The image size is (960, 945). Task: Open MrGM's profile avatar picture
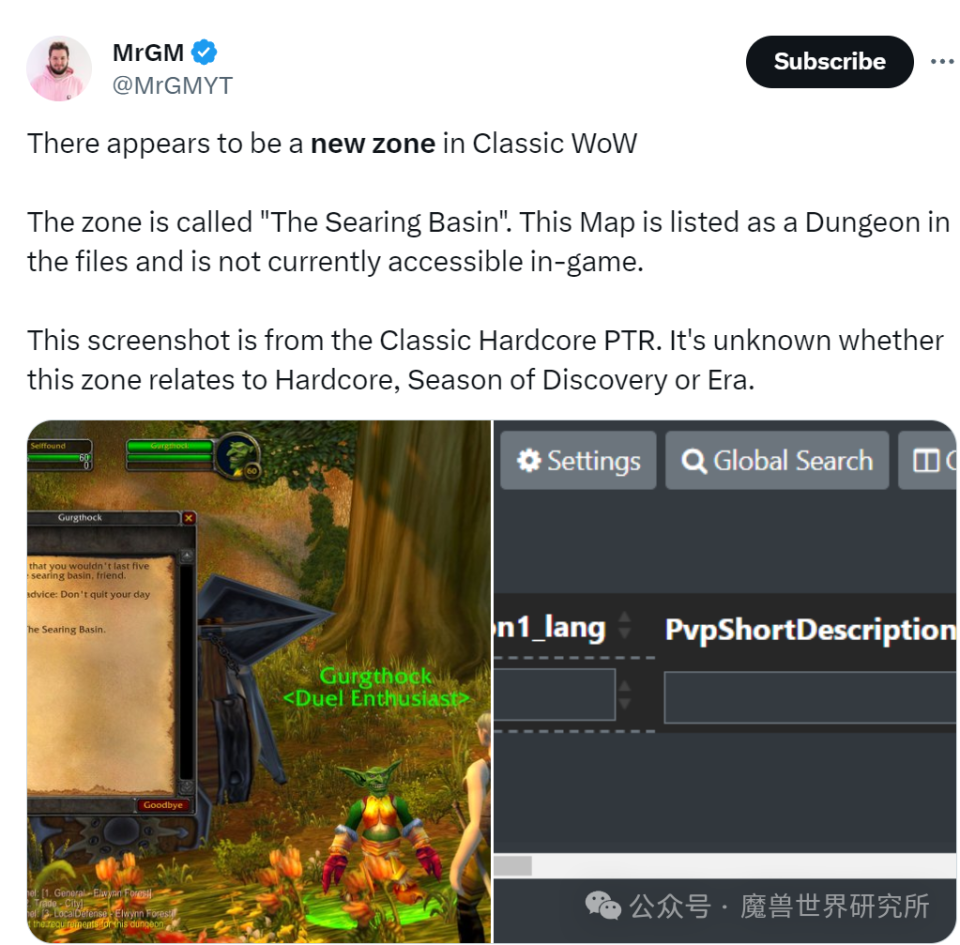[59, 68]
